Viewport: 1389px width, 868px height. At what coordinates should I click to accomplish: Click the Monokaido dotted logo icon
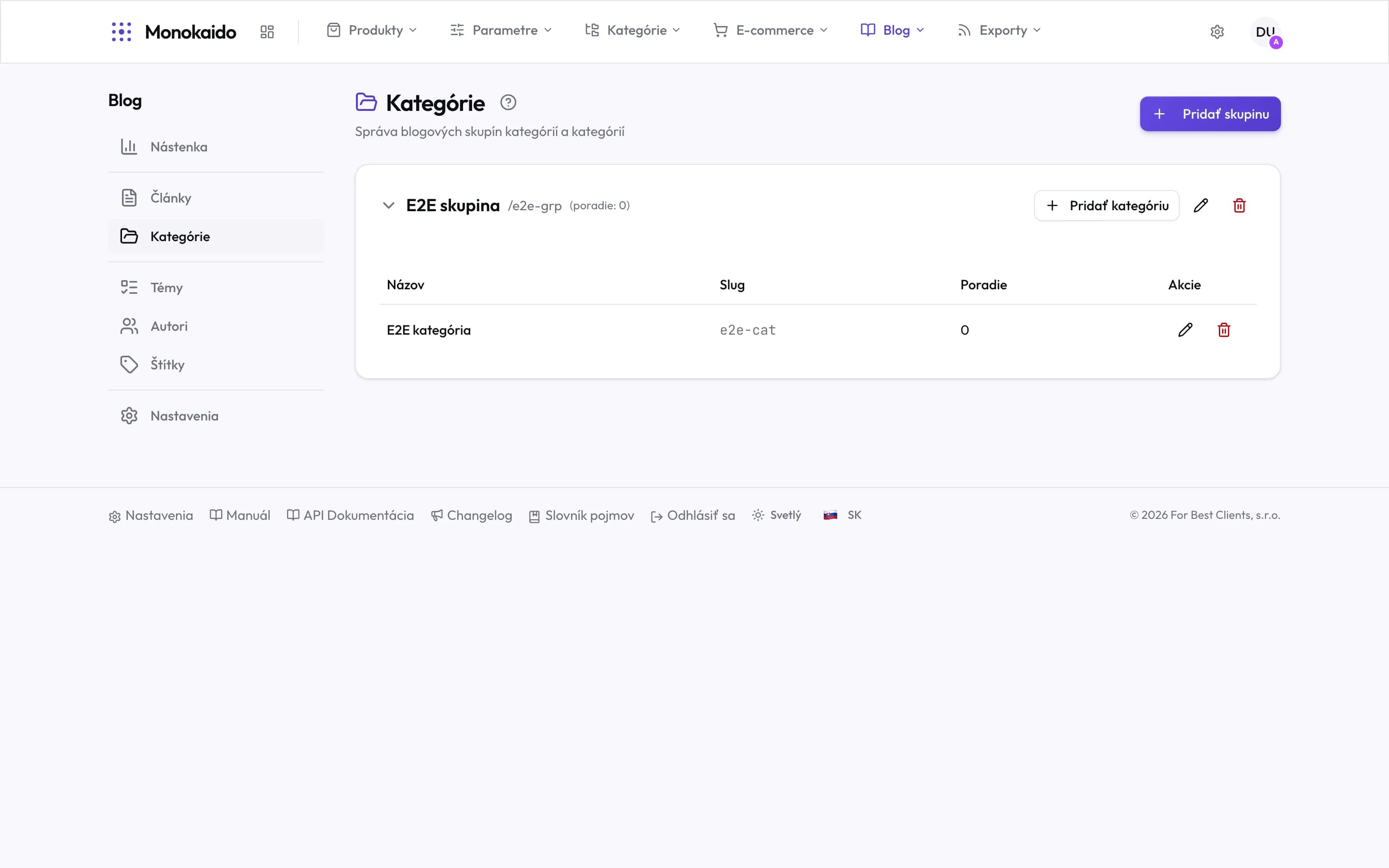[x=121, y=31]
